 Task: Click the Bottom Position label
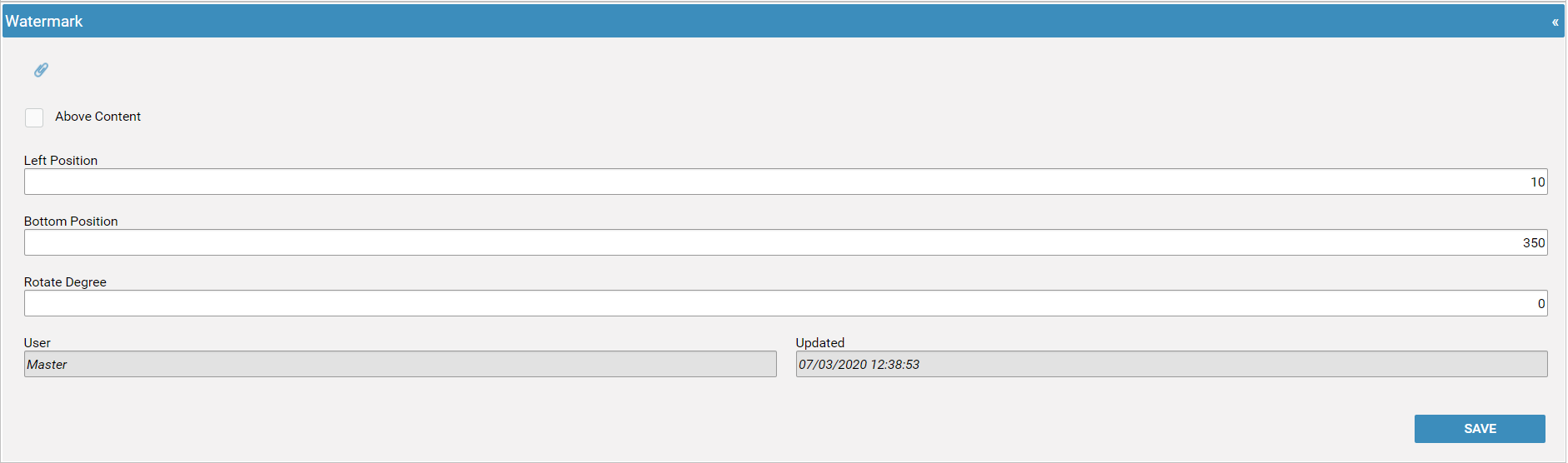71,222
